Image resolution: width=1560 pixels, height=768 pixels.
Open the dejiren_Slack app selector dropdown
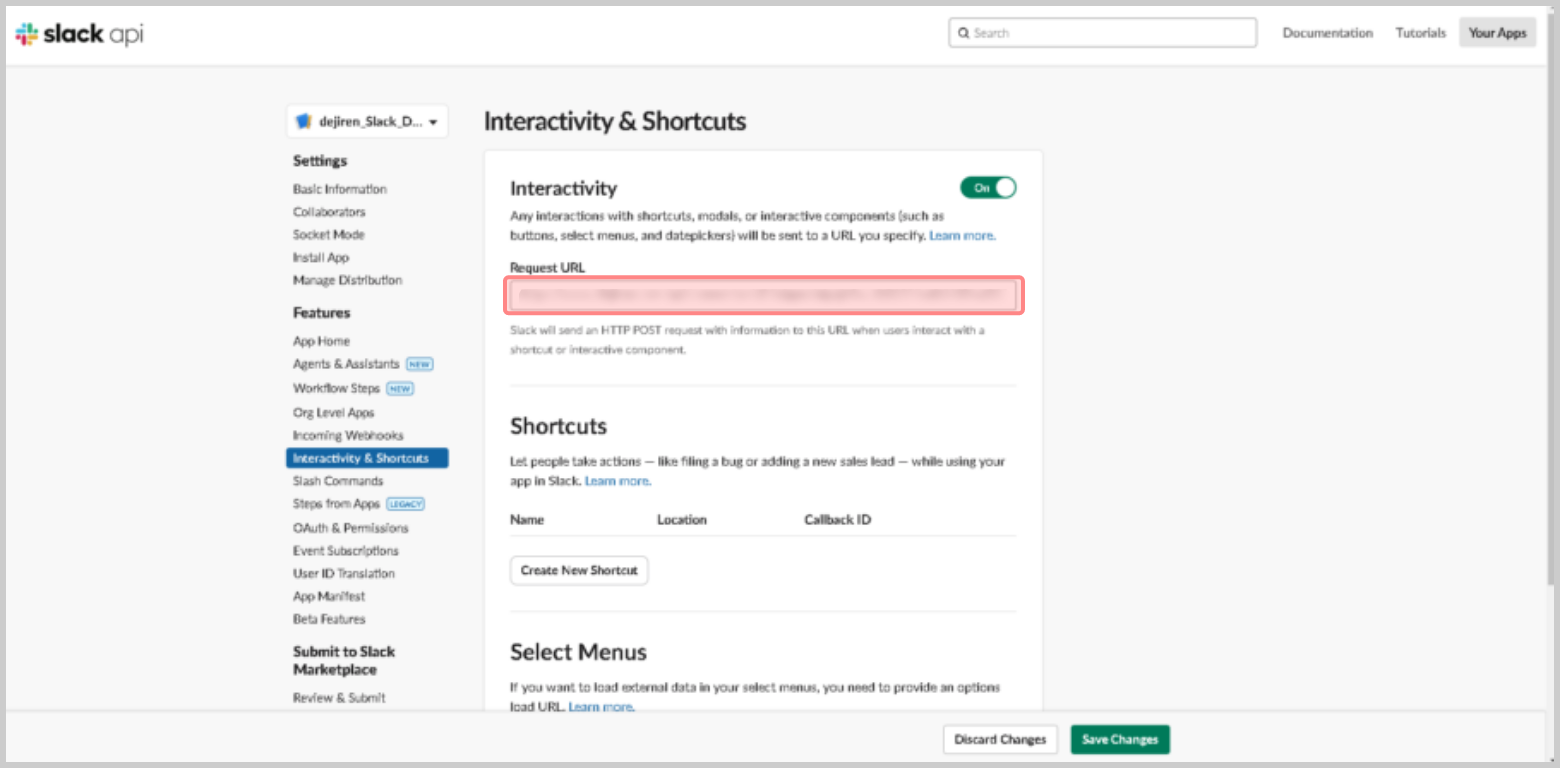point(367,122)
